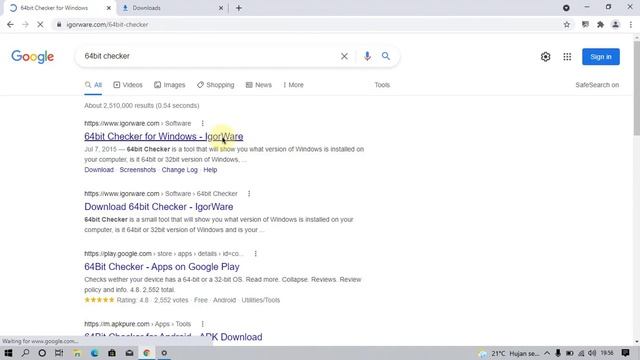Click the page vertical scrollbar
Screen dimensions: 640x360
(x=636, y=88)
